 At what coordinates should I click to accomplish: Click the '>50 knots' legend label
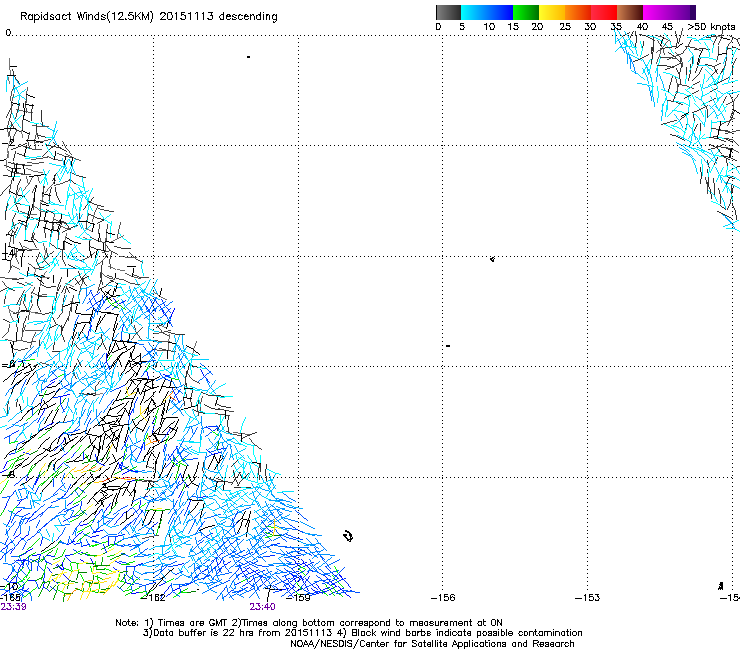(x=711, y=27)
